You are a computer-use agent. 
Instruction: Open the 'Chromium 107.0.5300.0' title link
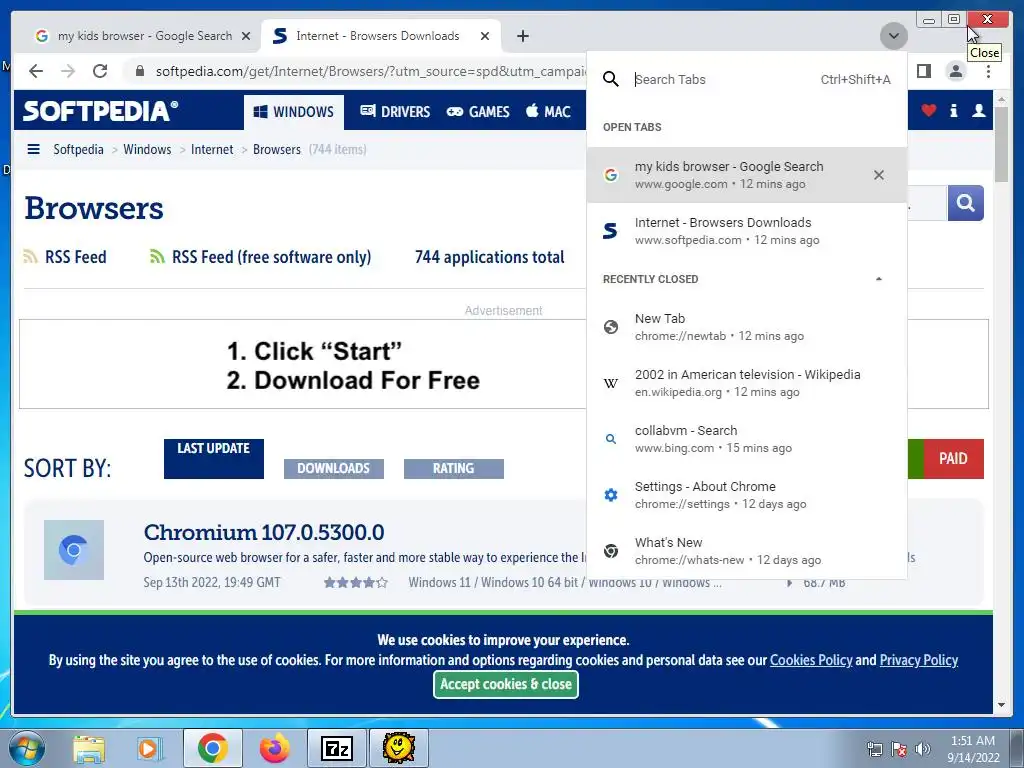click(263, 532)
